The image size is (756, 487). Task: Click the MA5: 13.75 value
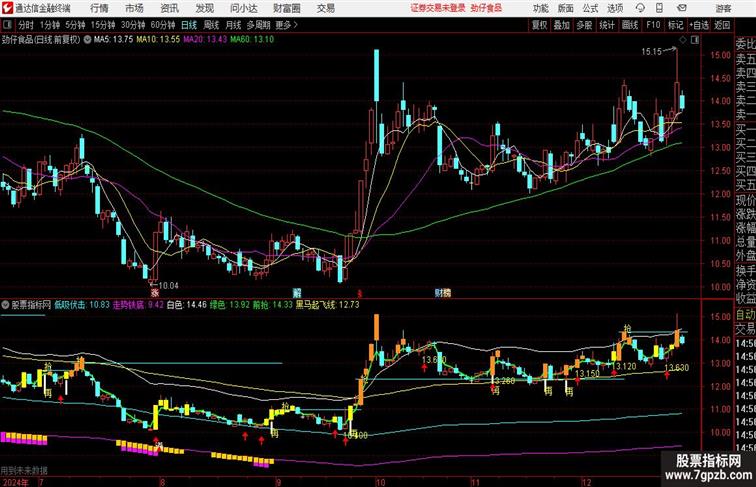tap(113, 40)
